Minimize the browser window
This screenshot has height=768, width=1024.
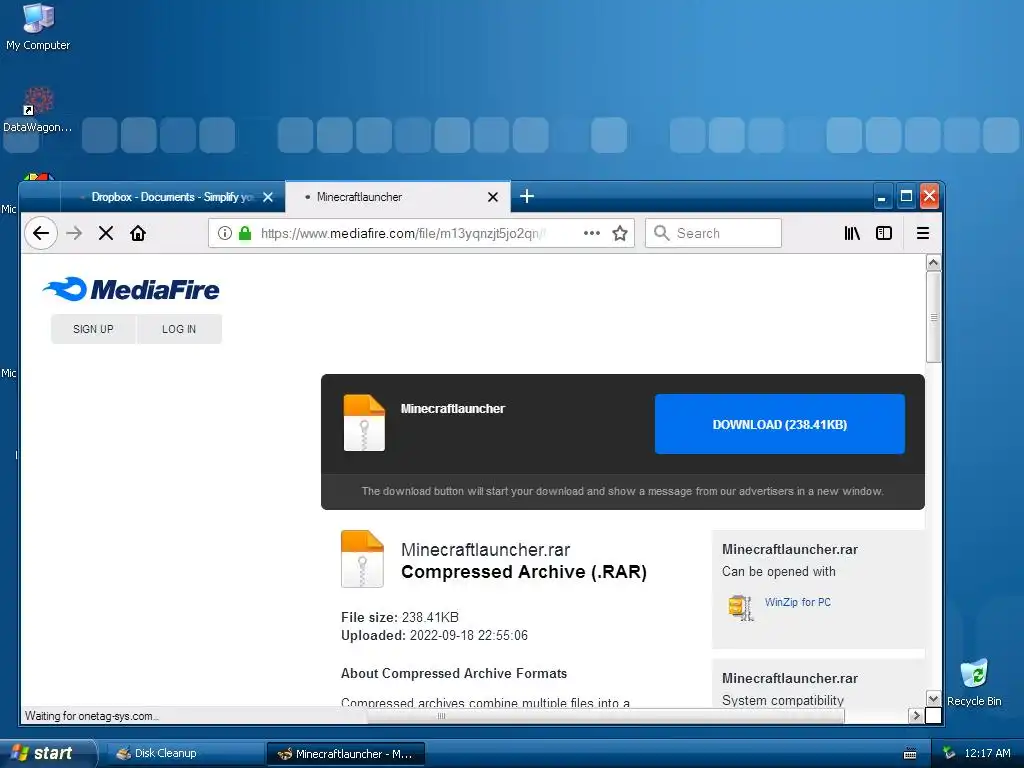point(882,197)
